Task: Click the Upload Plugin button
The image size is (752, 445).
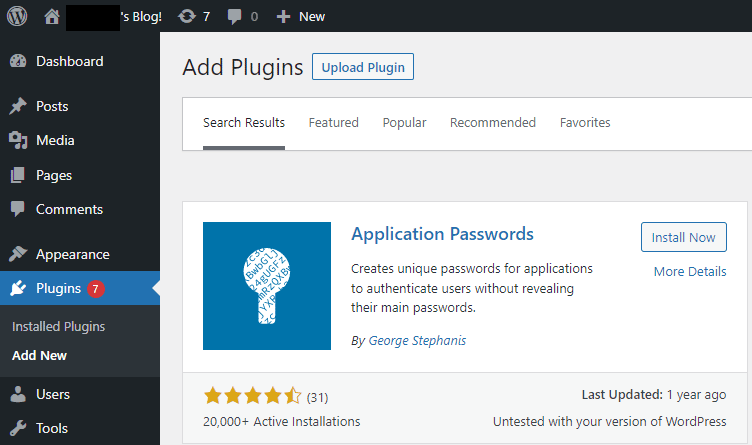Action: tap(363, 67)
